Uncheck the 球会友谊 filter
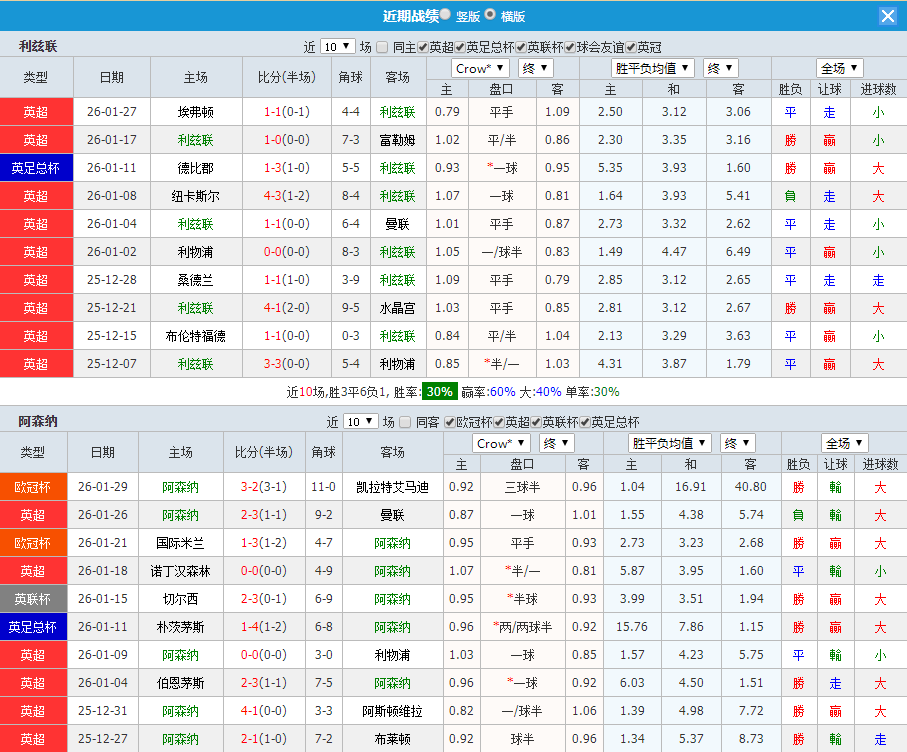The width and height of the screenshot is (907, 752). 569,46
